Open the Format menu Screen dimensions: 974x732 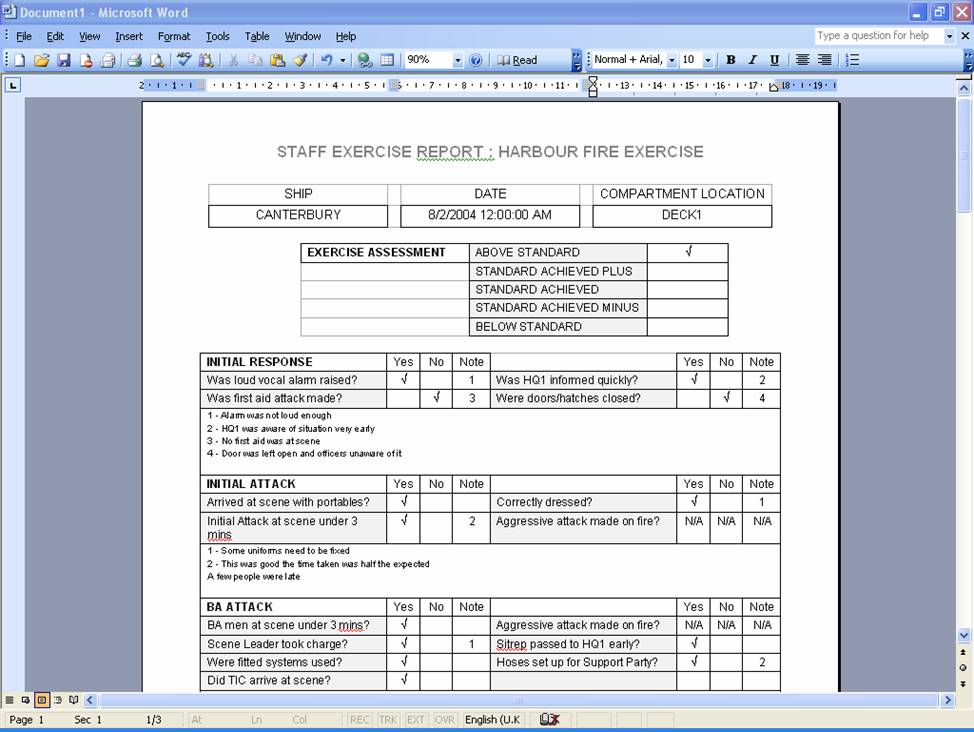tap(174, 36)
